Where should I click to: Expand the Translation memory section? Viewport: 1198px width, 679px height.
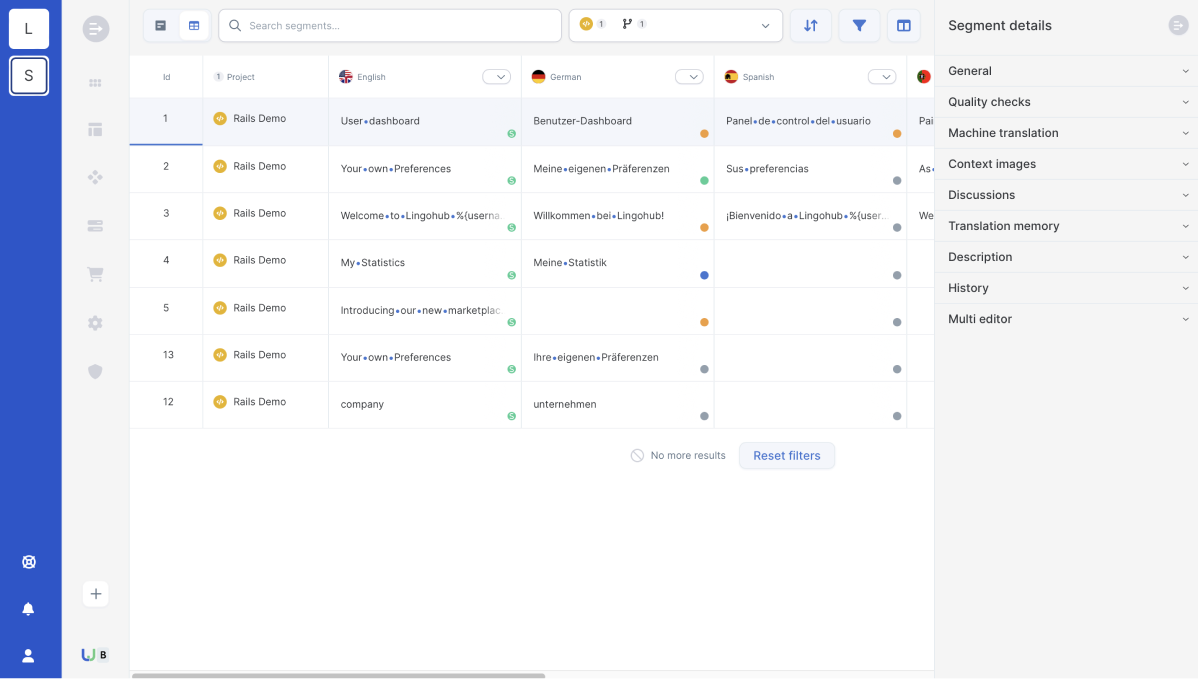(1067, 226)
